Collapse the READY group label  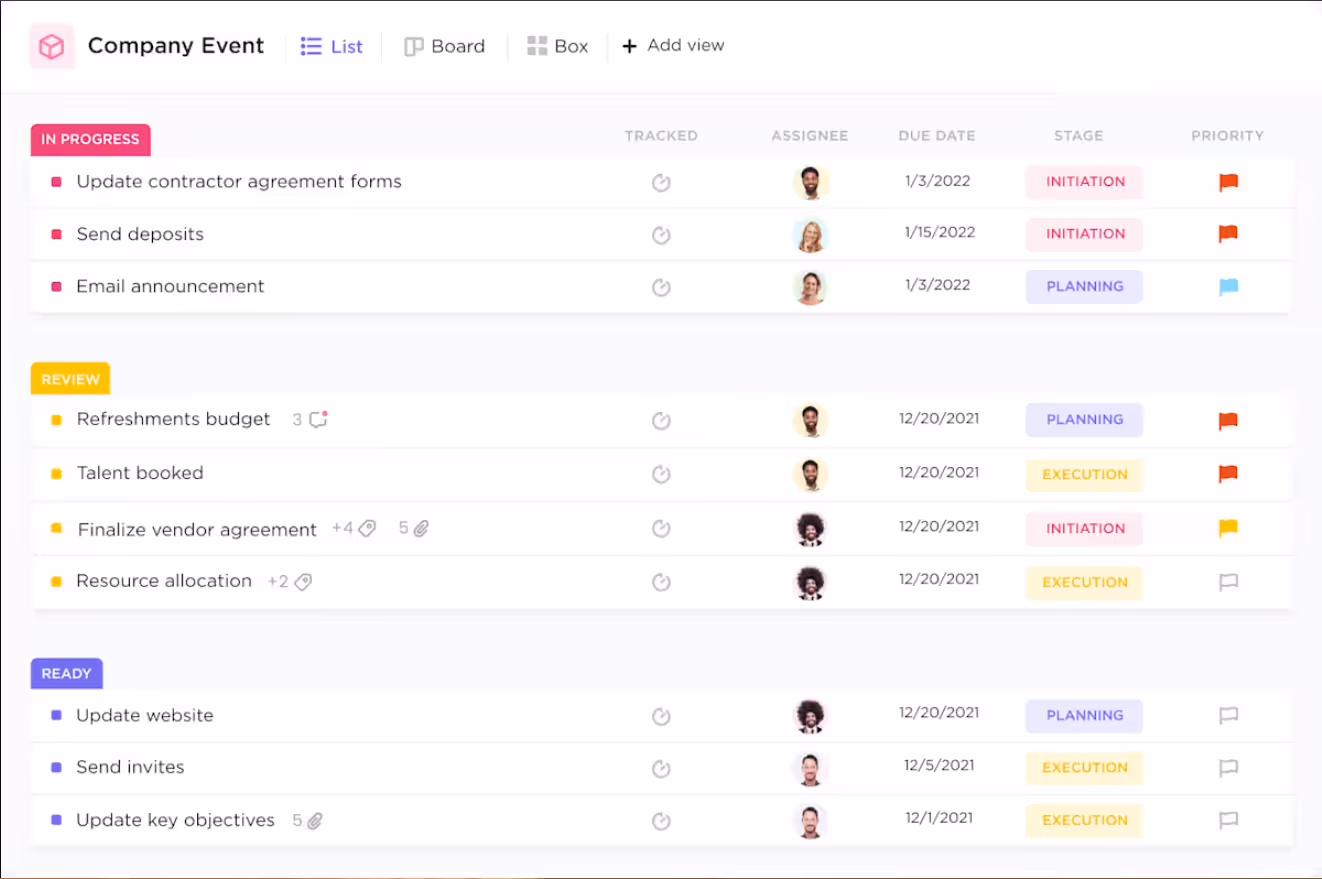click(x=66, y=674)
